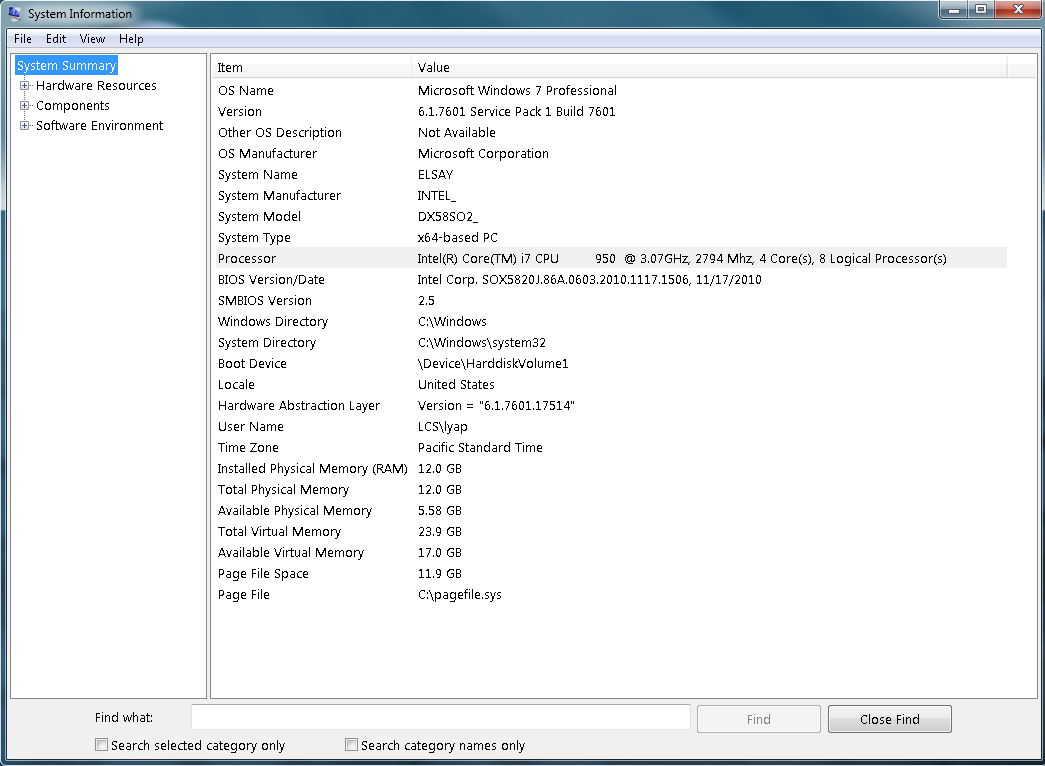Select the System Model row
This screenshot has width=1045, height=766.
(x=612, y=217)
